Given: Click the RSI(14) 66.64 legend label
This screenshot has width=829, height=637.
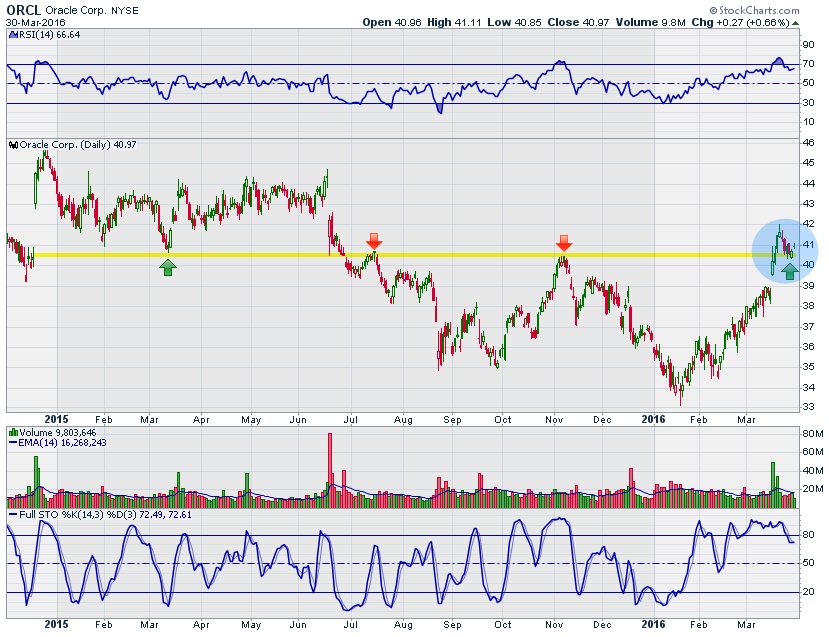Looking at the screenshot, I should (49, 35).
